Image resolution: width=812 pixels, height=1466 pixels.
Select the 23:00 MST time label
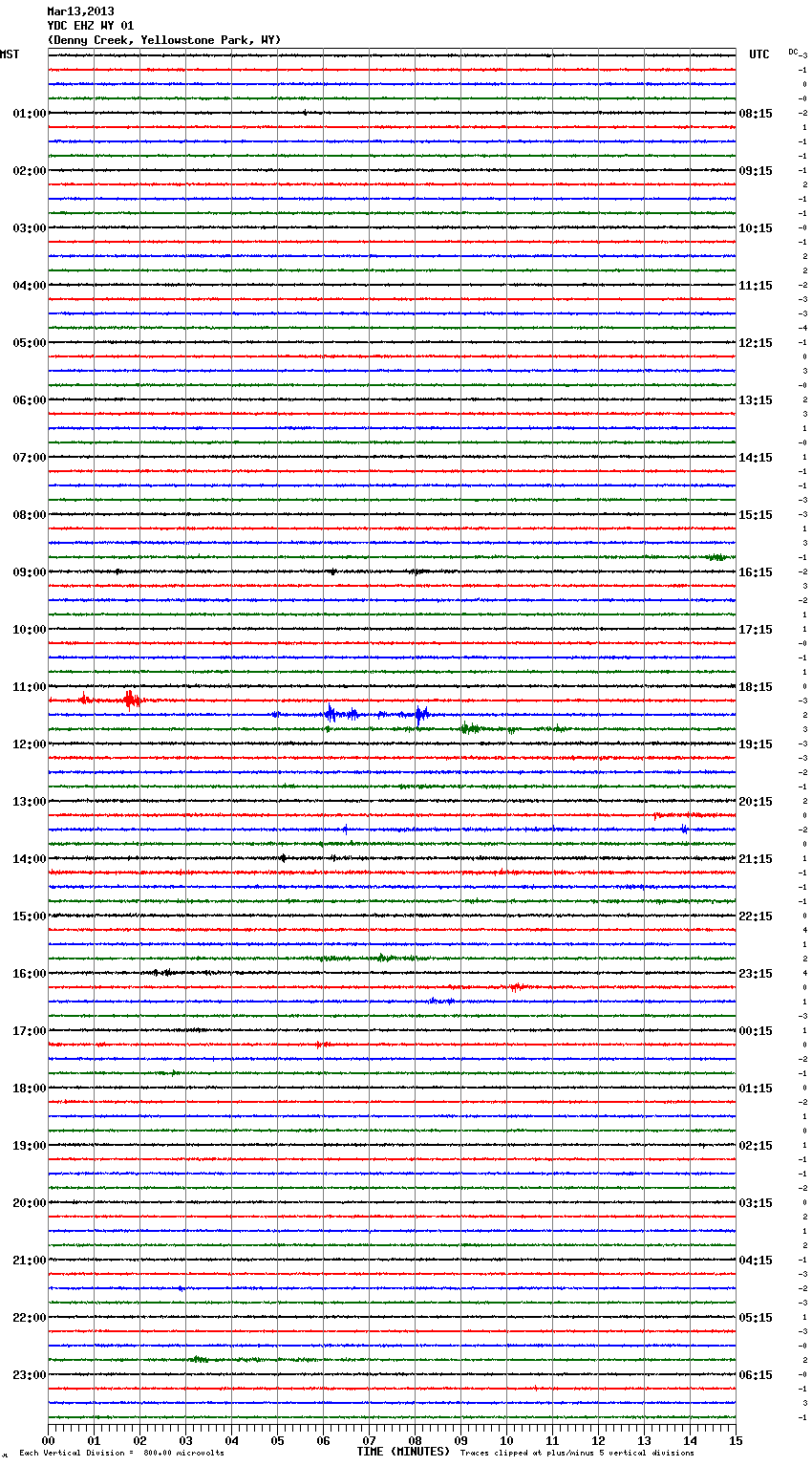[30, 1375]
